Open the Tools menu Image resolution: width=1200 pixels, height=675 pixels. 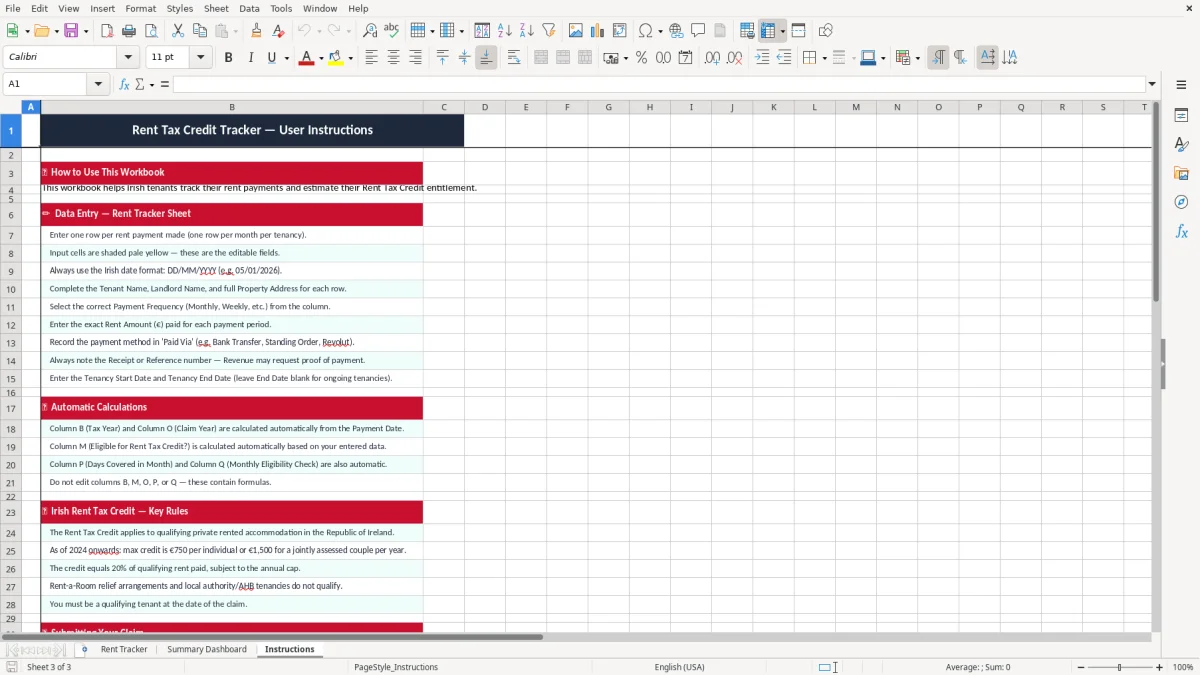click(x=281, y=8)
